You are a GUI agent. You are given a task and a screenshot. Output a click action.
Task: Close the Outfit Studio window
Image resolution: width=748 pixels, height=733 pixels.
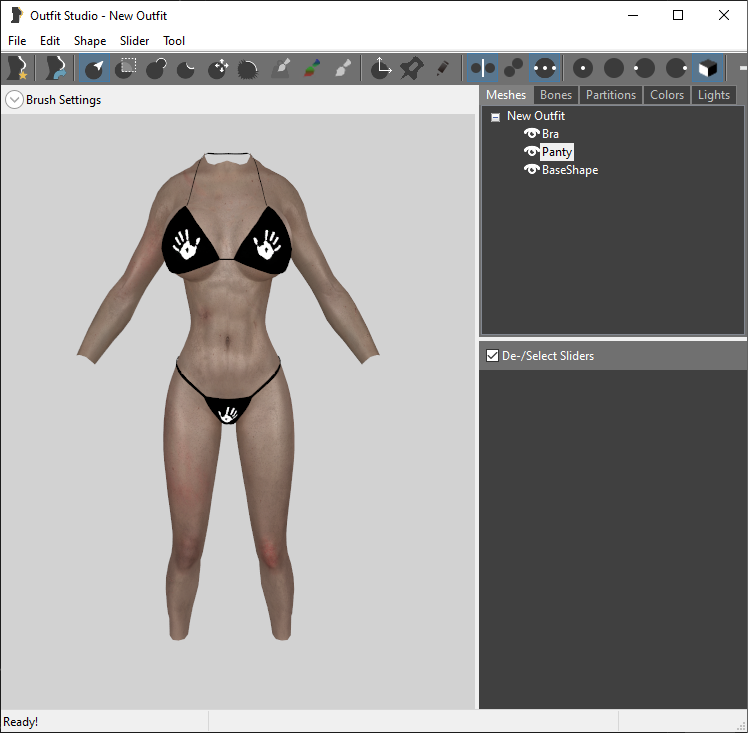pos(723,15)
